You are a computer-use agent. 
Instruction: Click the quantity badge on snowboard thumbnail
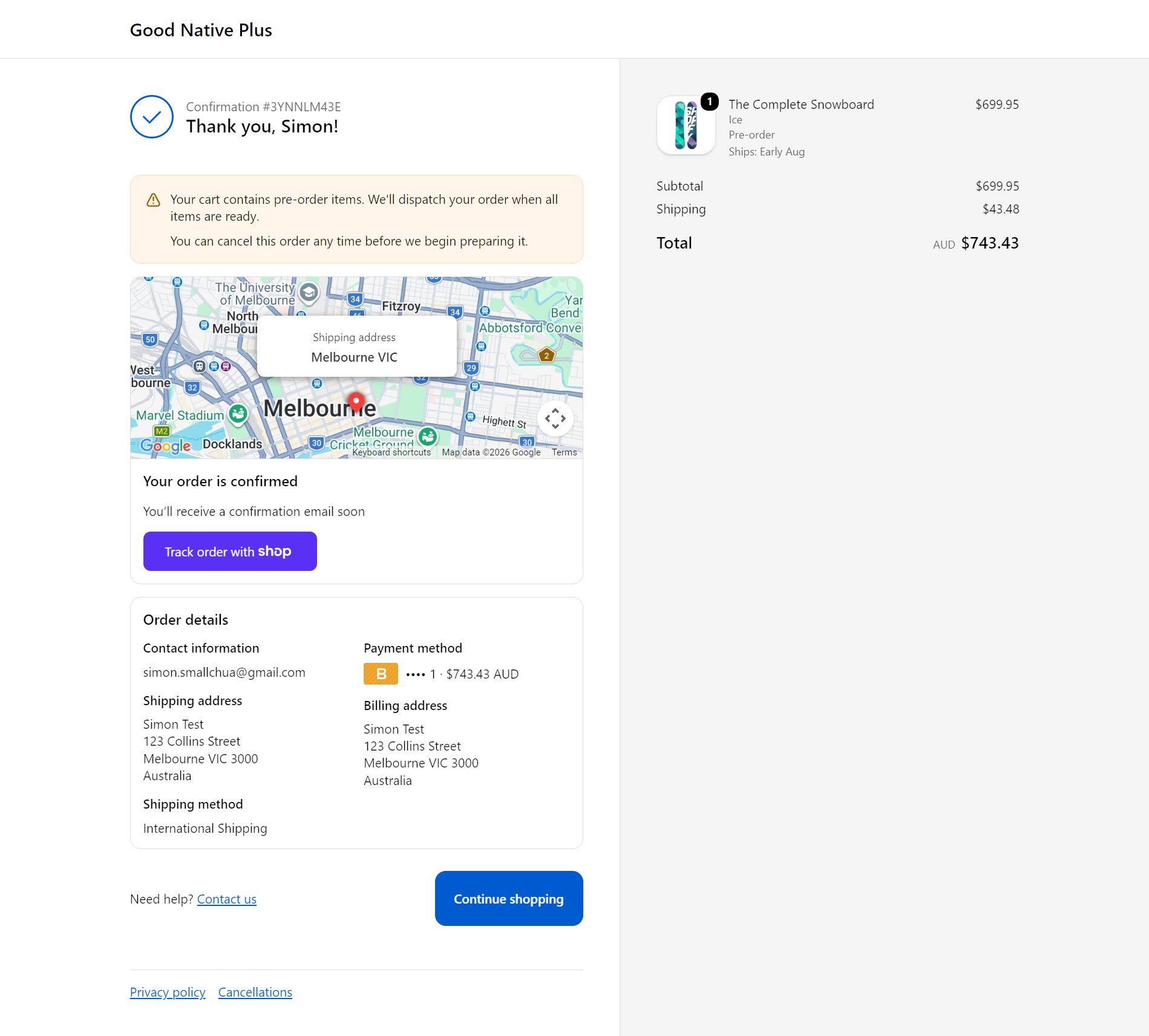tap(710, 102)
